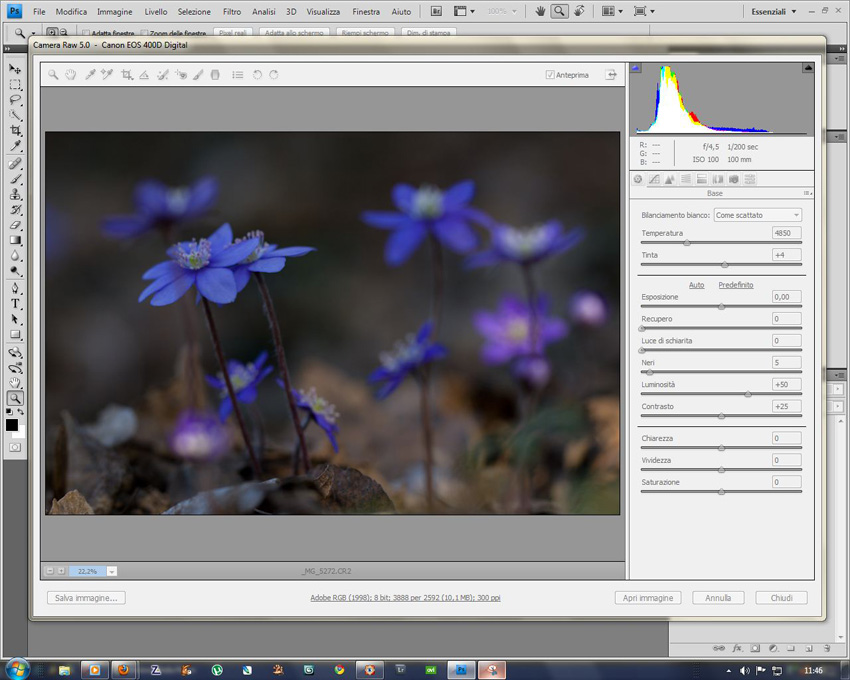Toggle shadow clipping warning in histogram
The width and height of the screenshot is (850, 680).
636,68
